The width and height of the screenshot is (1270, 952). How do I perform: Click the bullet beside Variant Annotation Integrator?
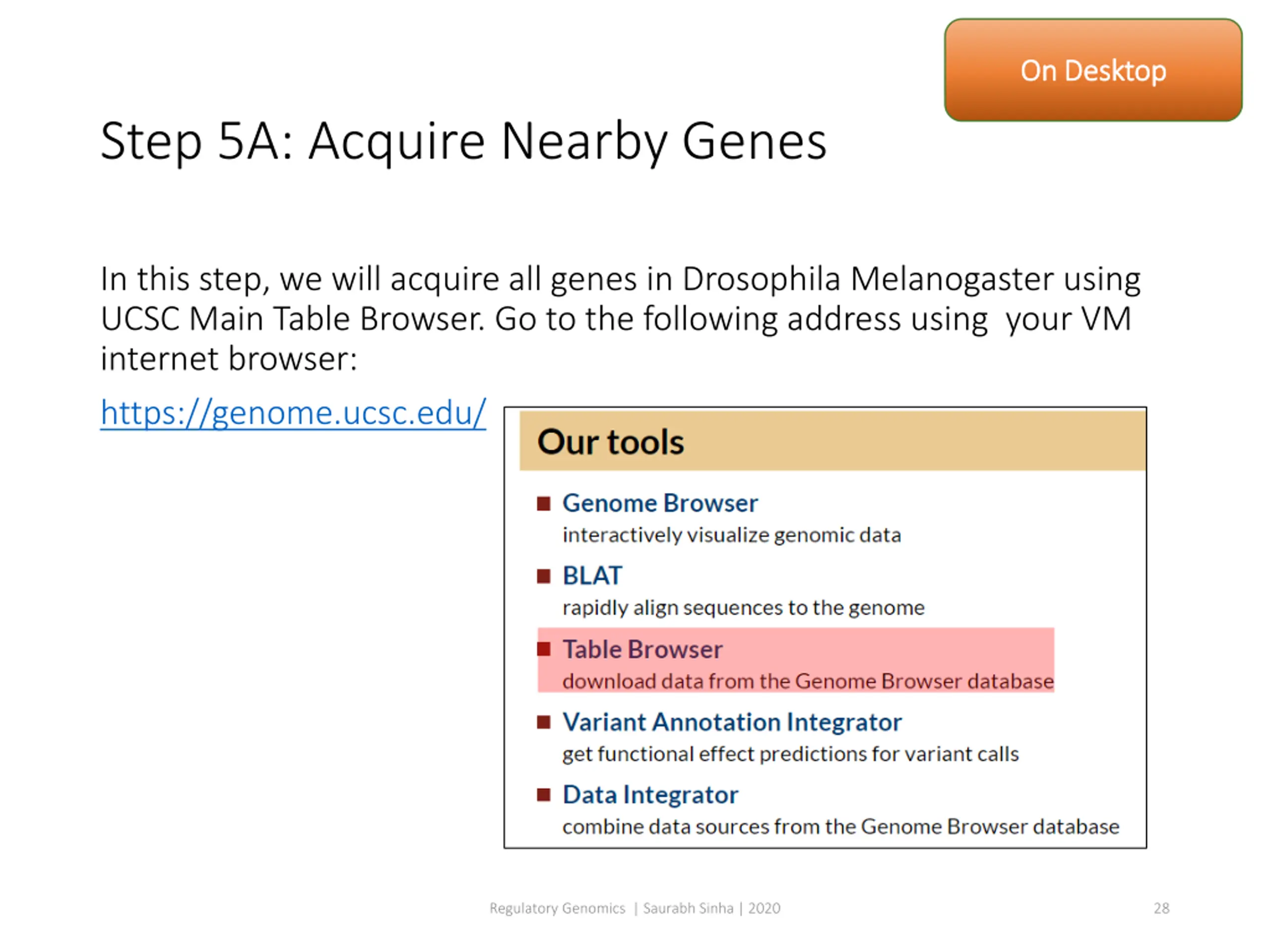544,722
